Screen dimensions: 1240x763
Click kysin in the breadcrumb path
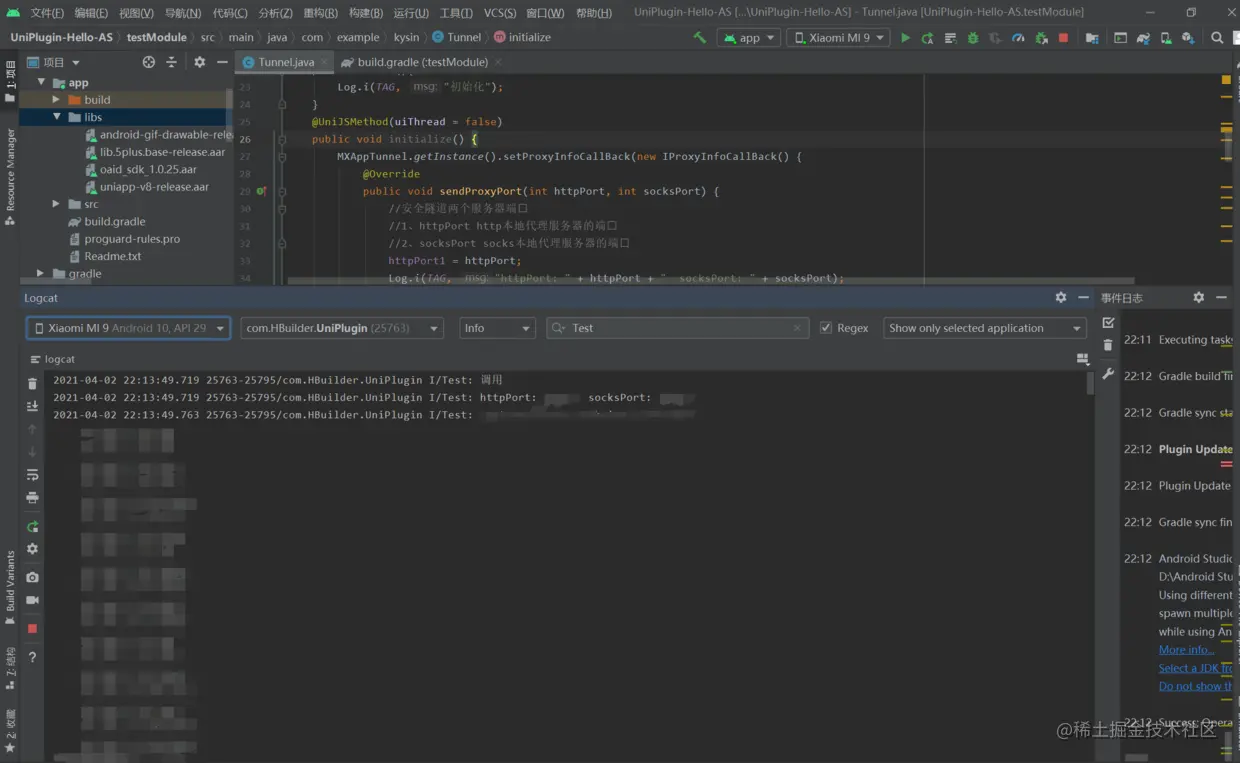(x=406, y=37)
